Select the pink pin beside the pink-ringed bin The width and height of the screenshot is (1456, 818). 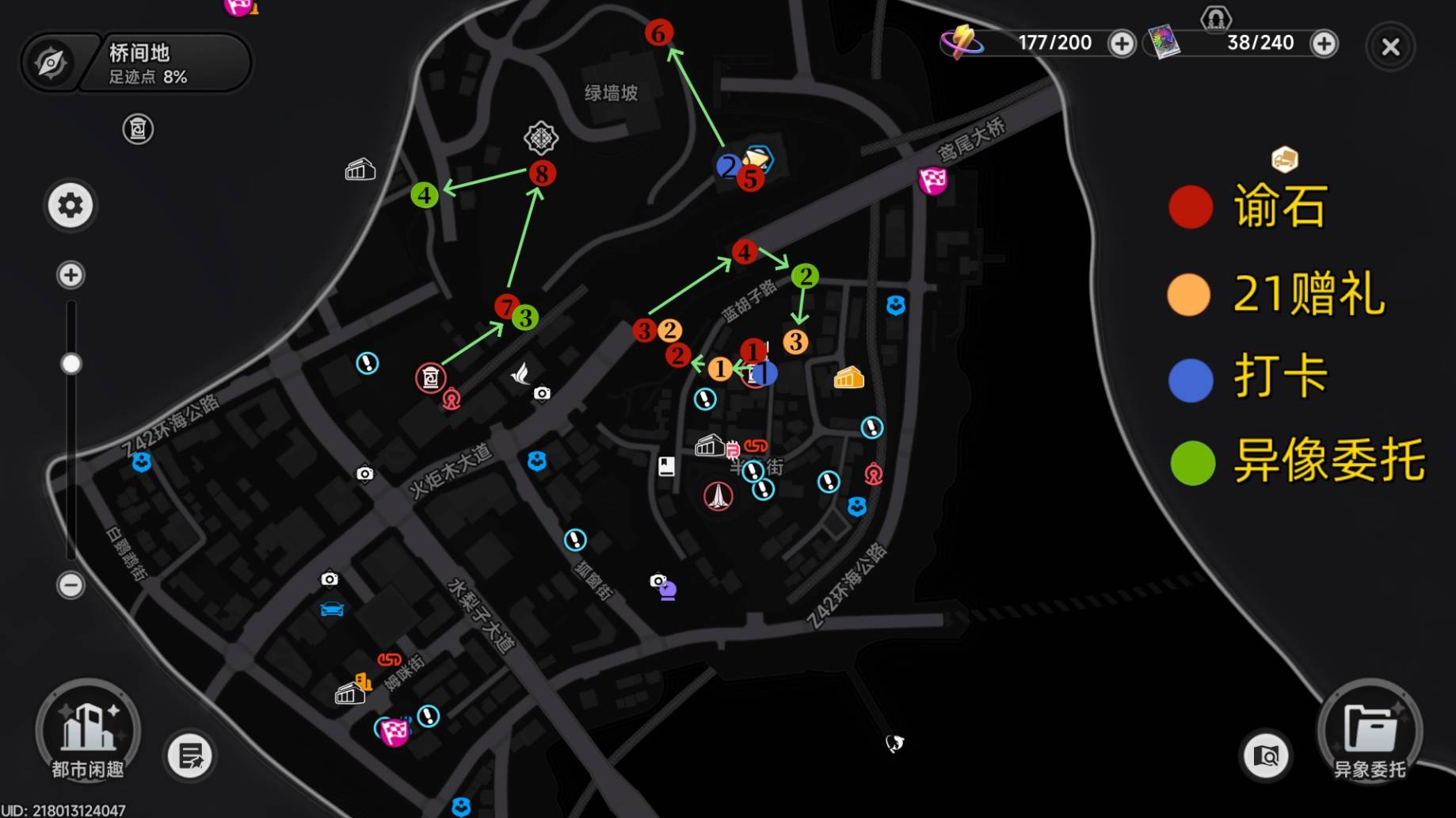(452, 399)
